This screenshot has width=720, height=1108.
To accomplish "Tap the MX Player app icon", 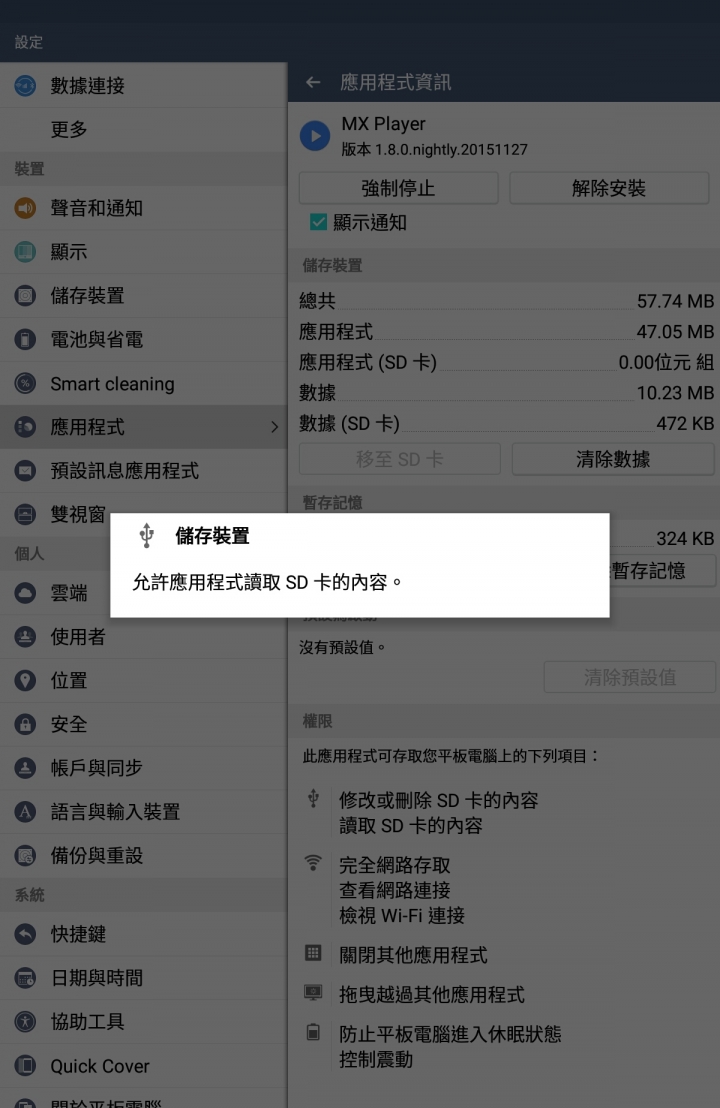I will click(314, 136).
